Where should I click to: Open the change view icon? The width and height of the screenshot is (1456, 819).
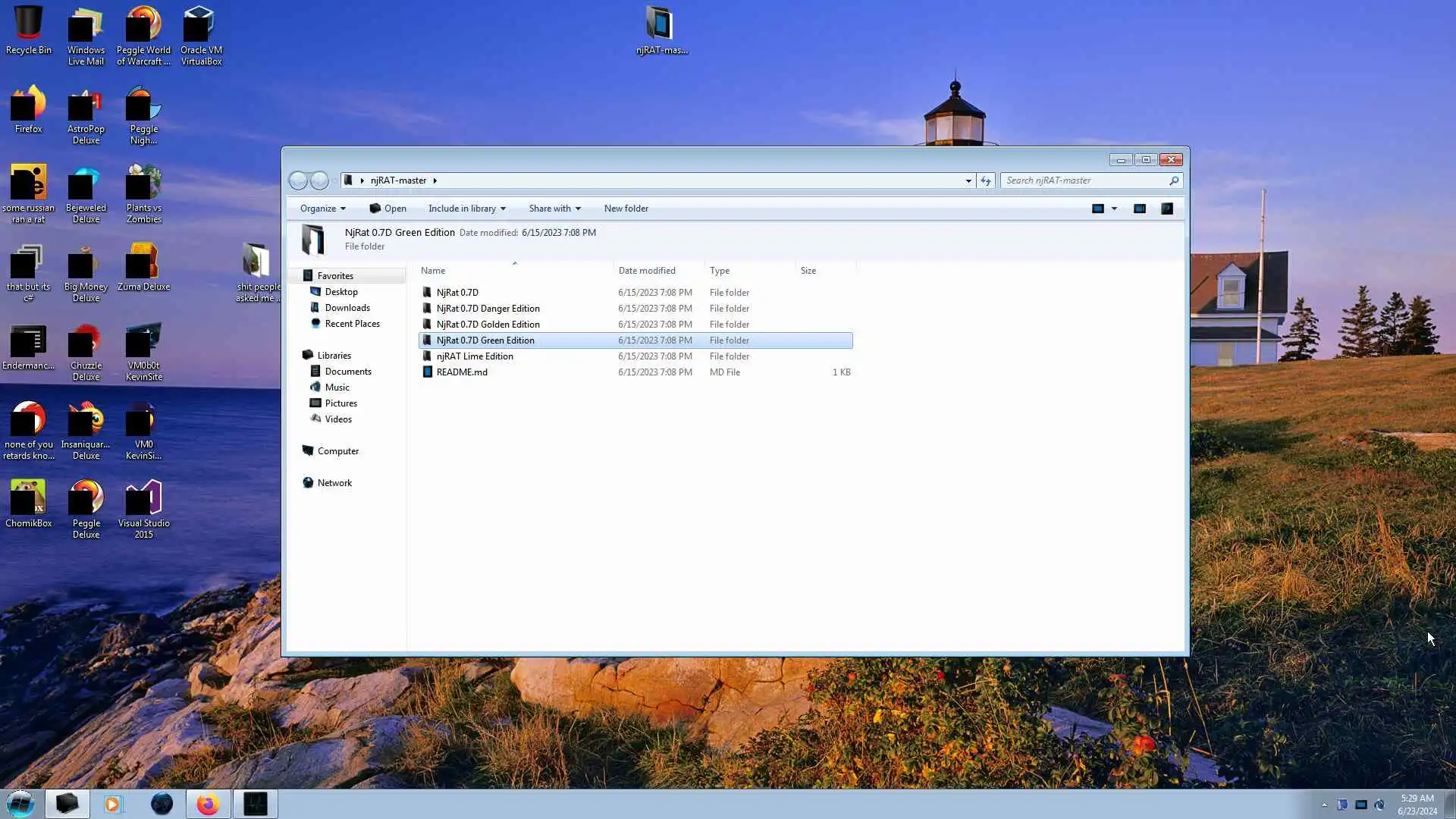coord(1097,209)
